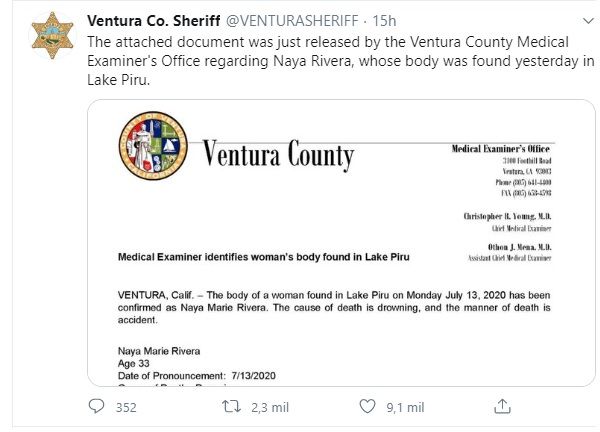Open Ventura Co. Sheriff profile name

click(x=153, y=21)
